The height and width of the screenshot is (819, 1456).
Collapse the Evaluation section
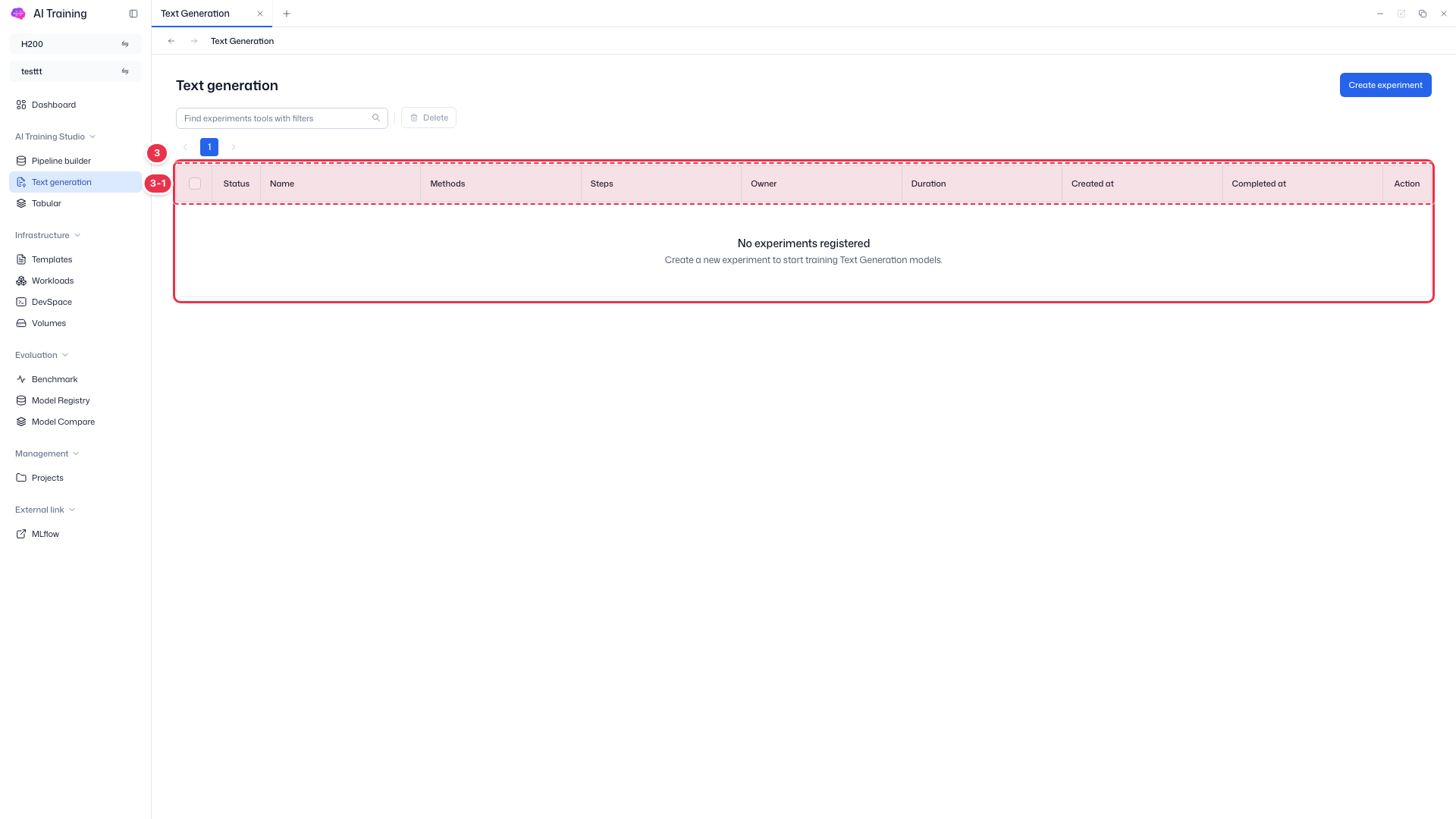click(x=42, y=355)
